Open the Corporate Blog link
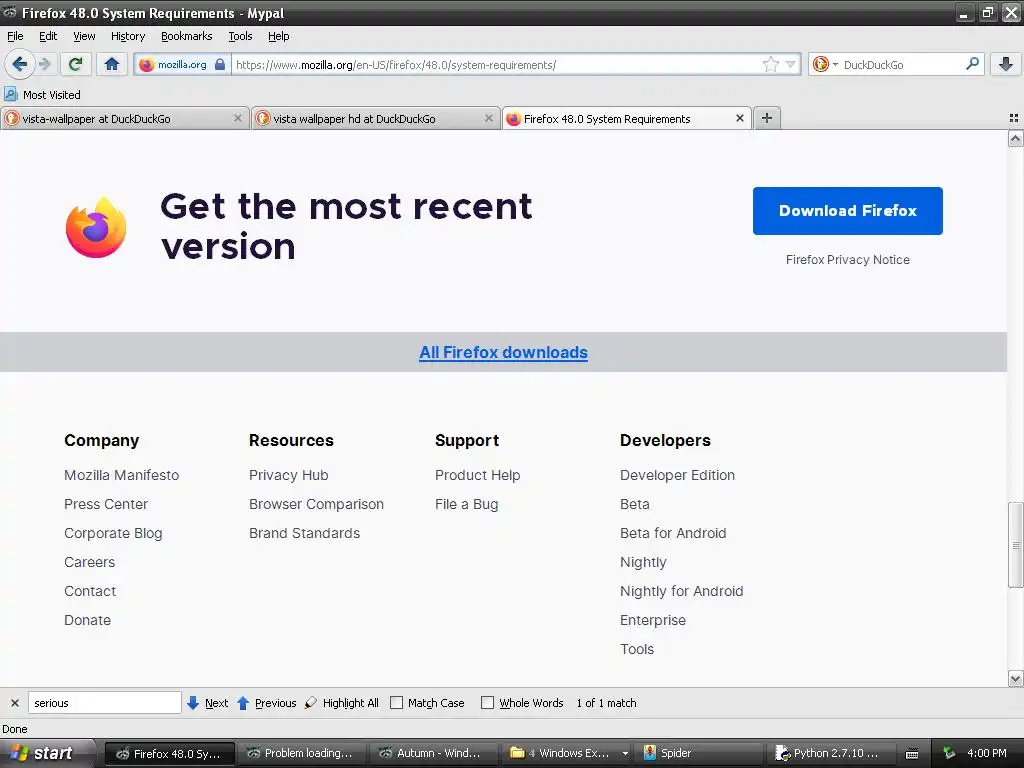Screen dimensions: 1024x768 click(x=113, y=533)
